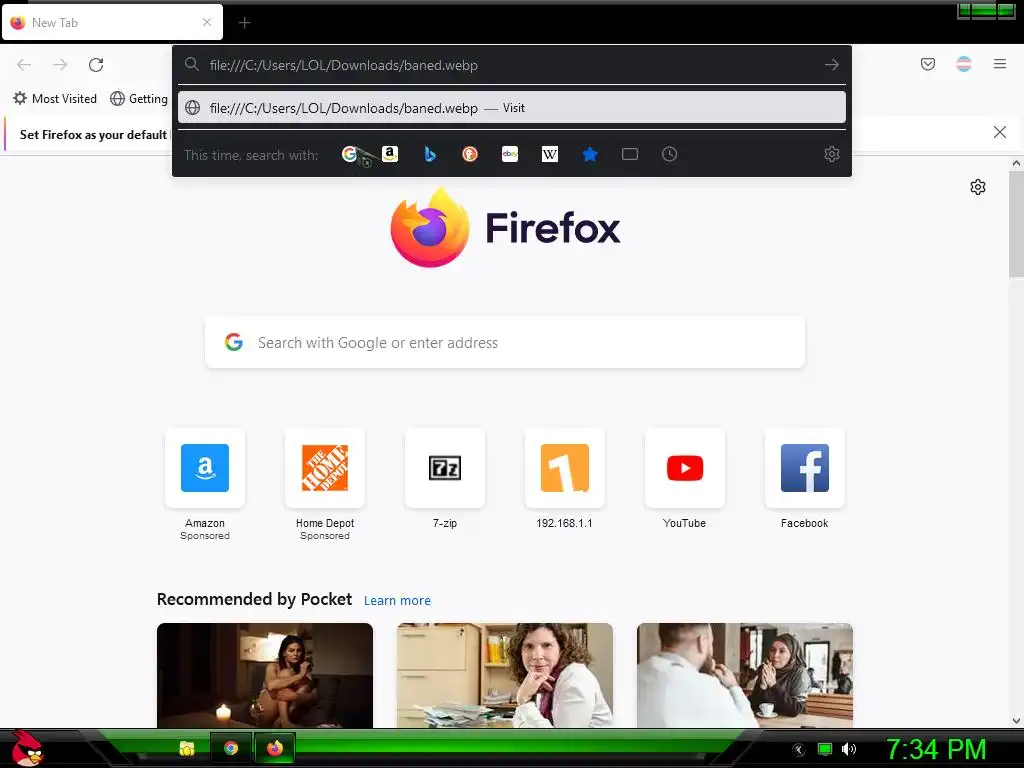This screenshot has height=768, width=1024.
Task: Search open tabs via the tab icon
Action: 630,154
